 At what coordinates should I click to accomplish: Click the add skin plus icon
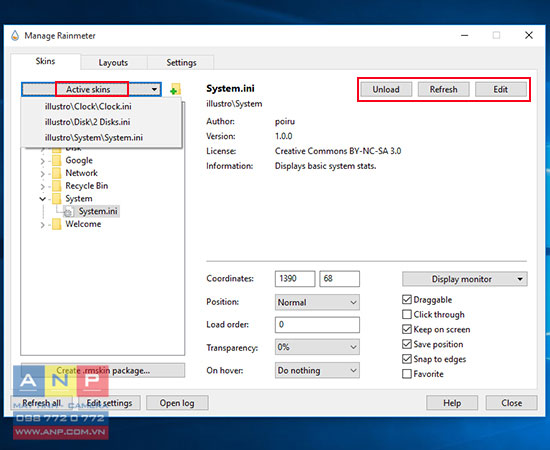coord(175,89)
